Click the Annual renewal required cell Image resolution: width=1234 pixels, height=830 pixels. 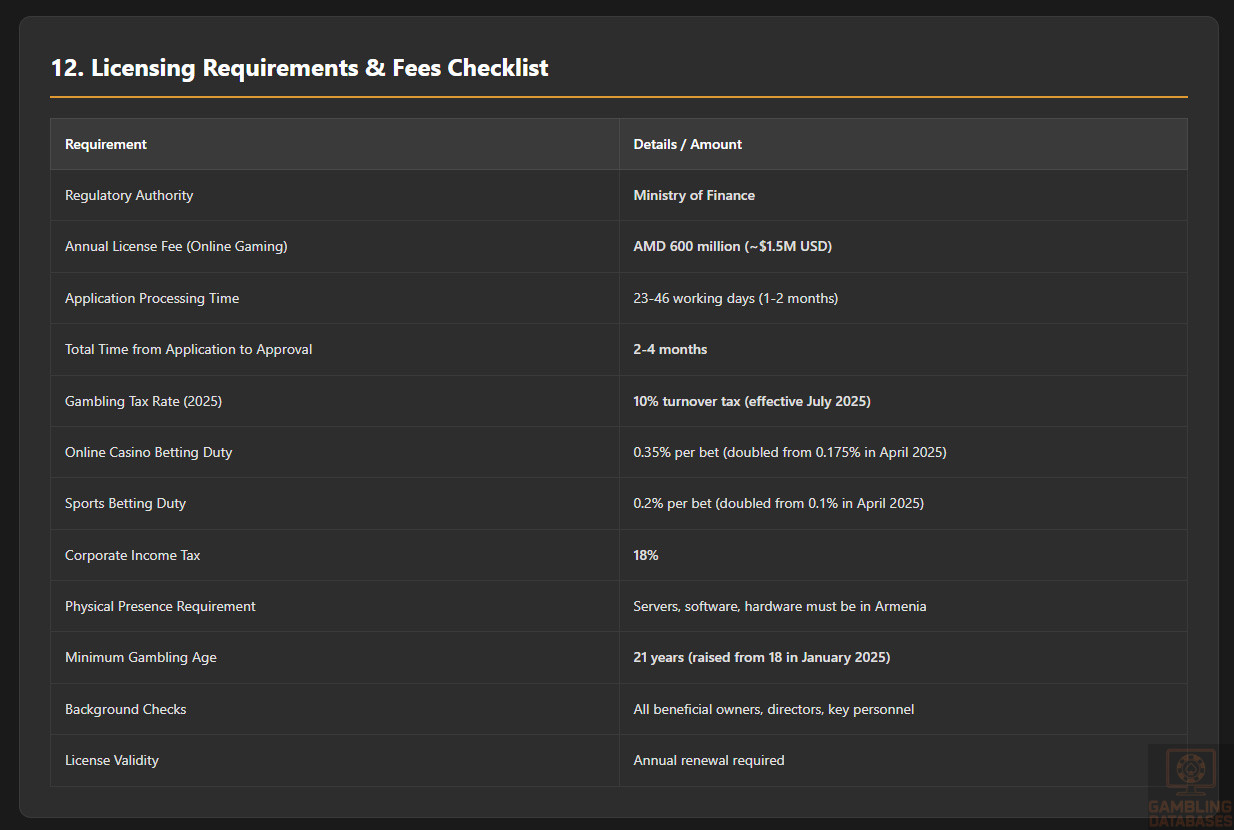tap(708, 760)
